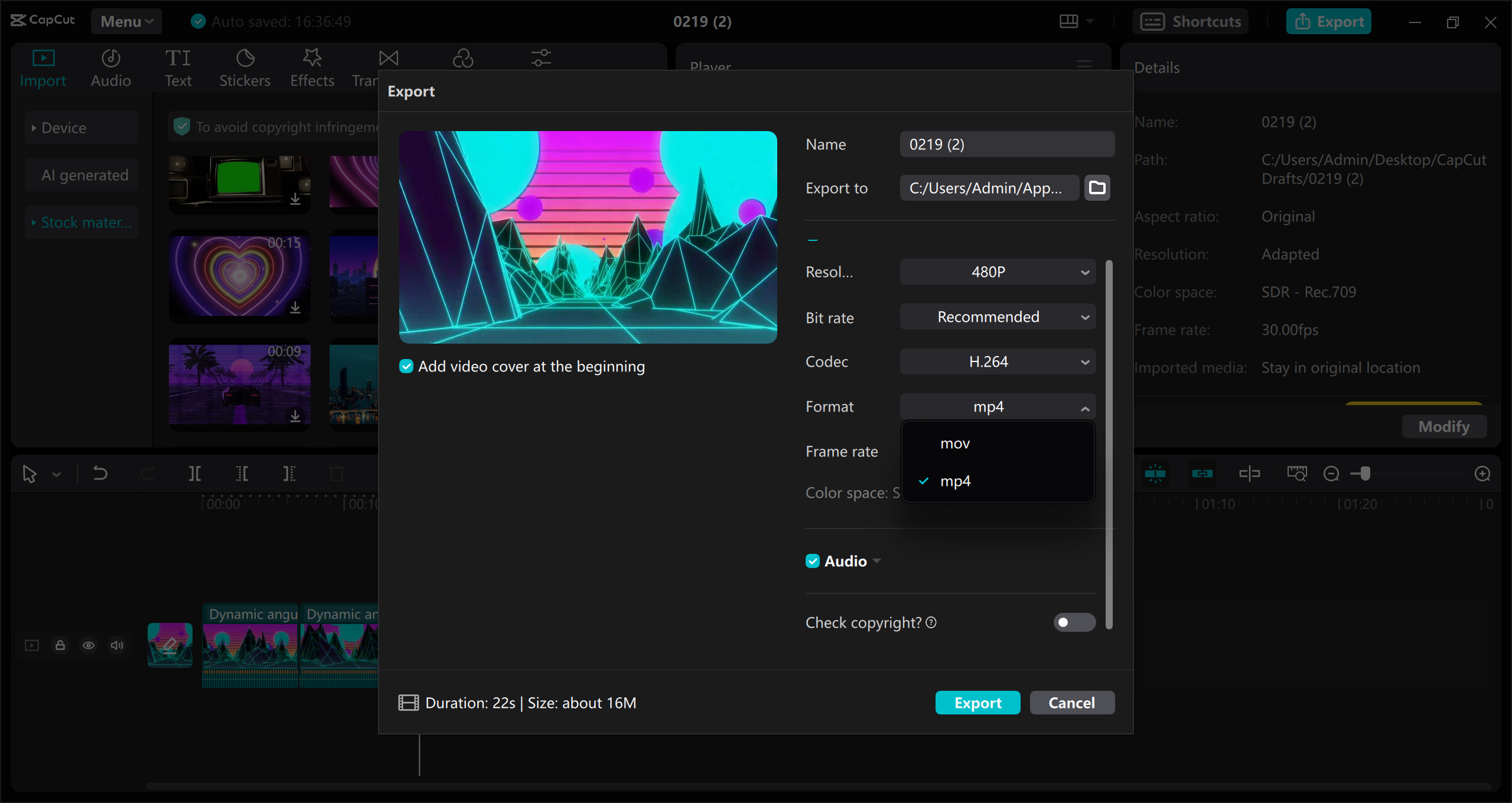Open the export destination folder browser
Viewport: 1512px width, 803px height.
click(x=1096, y=188)
